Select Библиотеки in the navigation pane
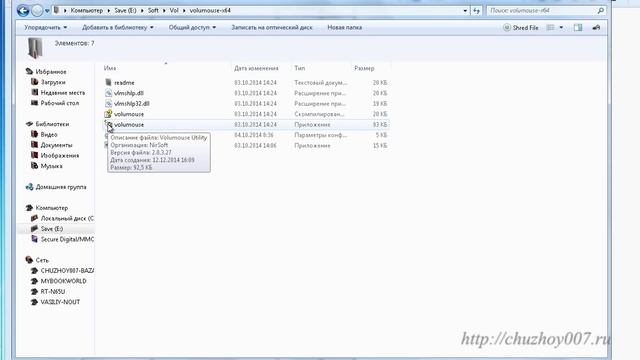640x360 pixels. pos(52,124)
